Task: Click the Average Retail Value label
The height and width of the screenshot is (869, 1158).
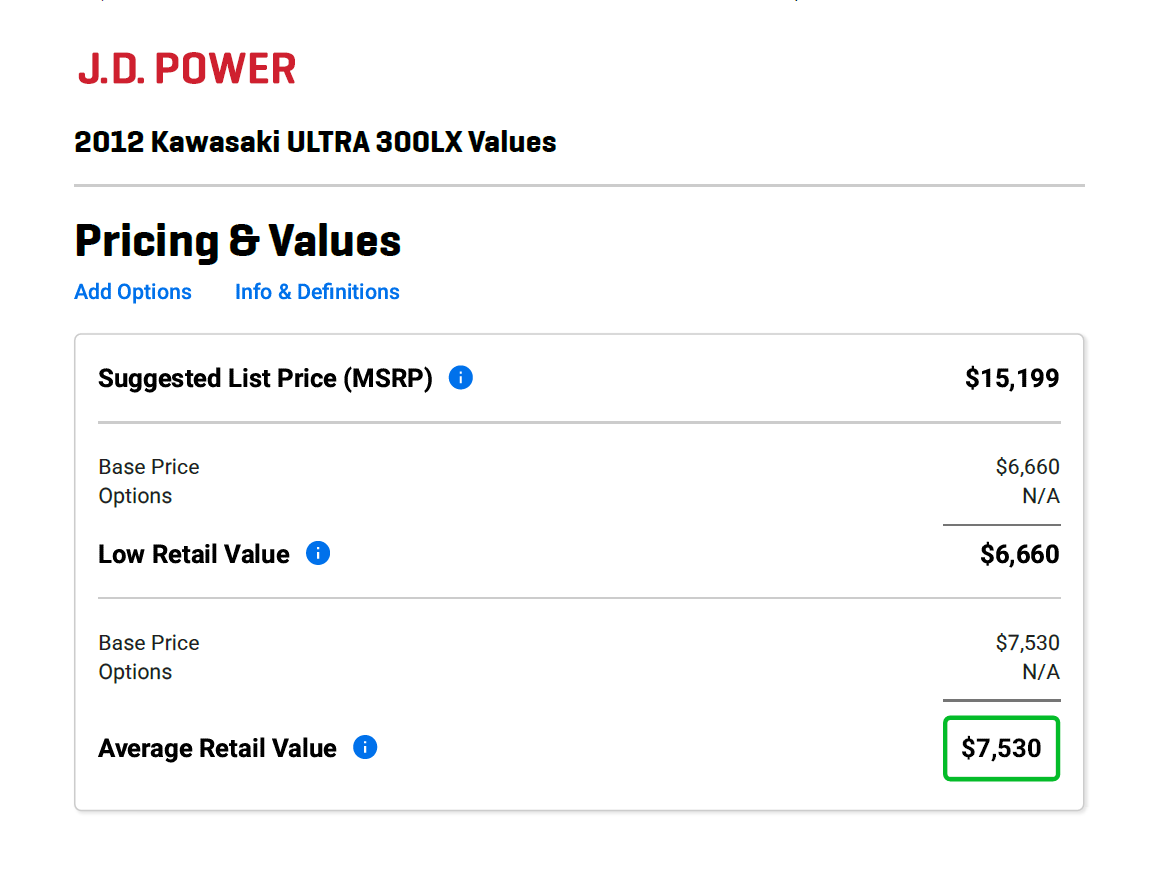Action: click(x=217, y=748)
